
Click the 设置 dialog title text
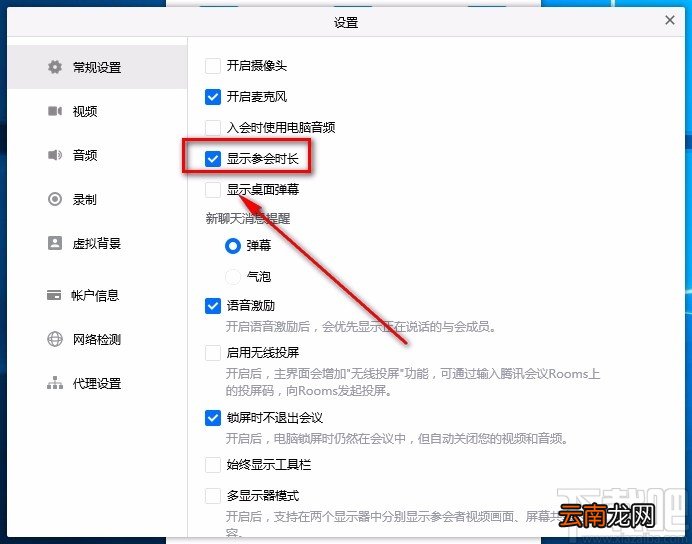[346, 22]
